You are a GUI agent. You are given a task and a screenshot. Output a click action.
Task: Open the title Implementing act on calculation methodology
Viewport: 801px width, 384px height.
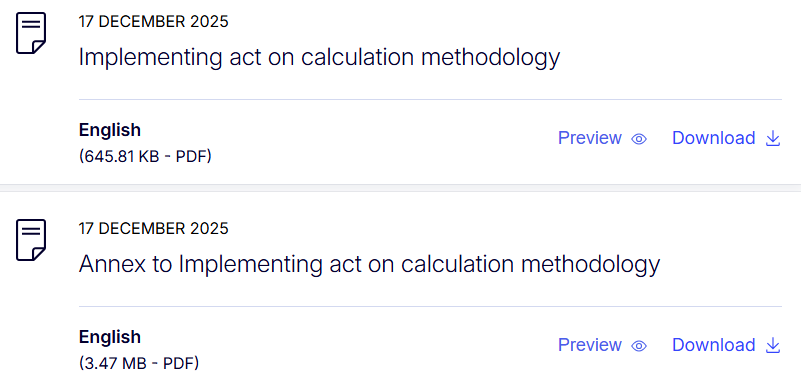319,58
